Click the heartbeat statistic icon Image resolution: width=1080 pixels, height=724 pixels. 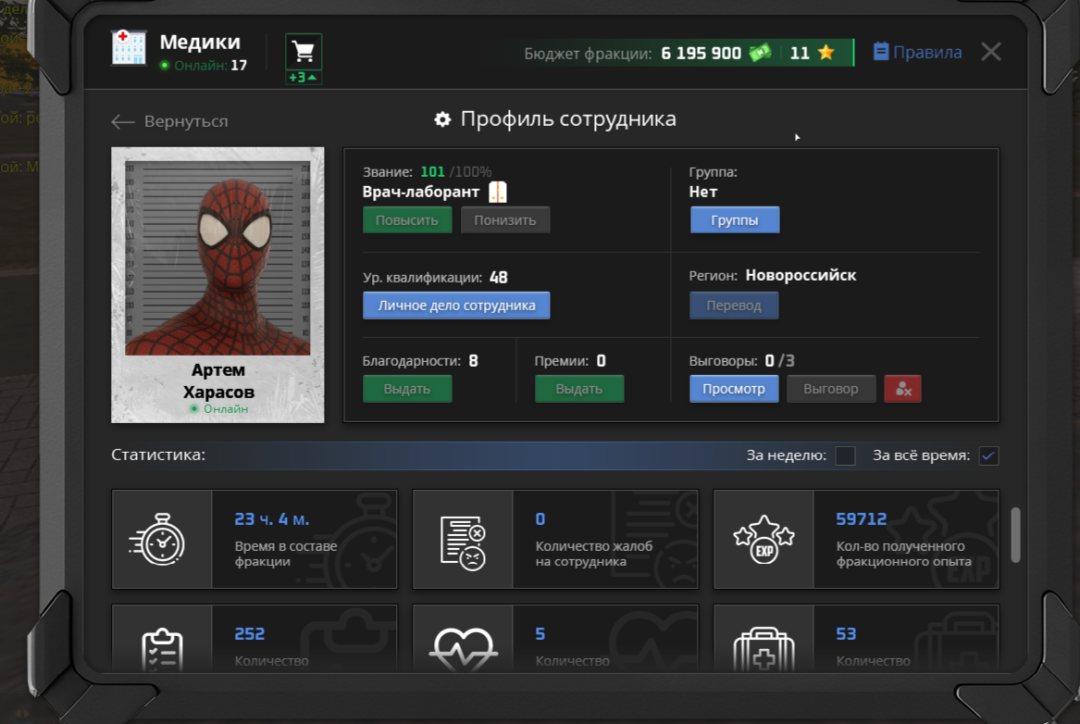point(463,649)
